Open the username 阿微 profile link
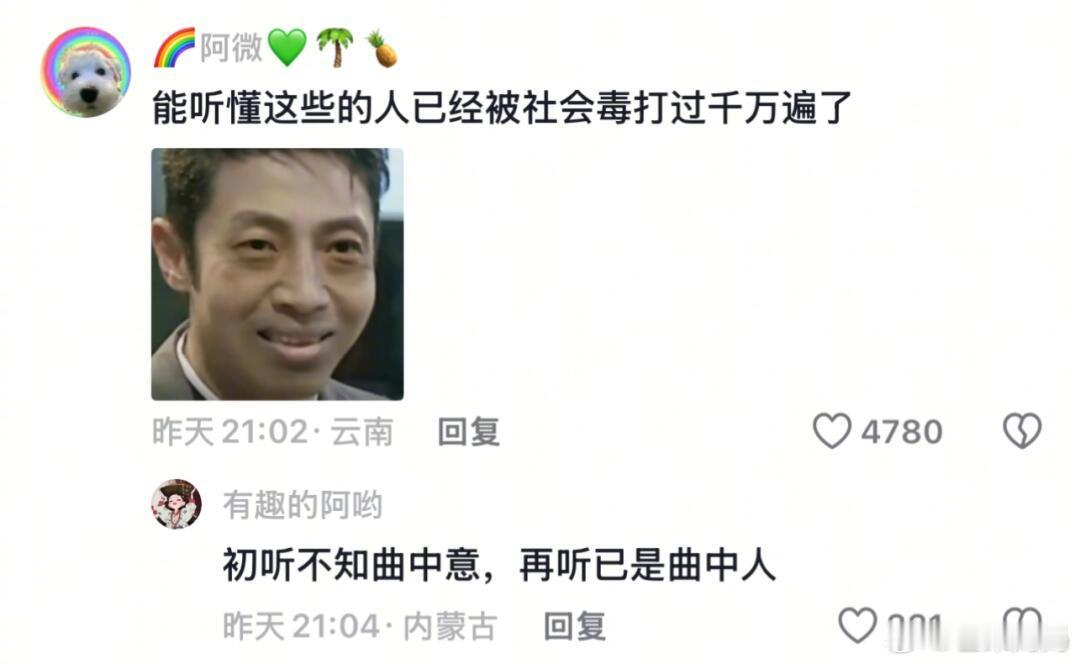The width and height of the screenshot is (1080, 664). tap(231, 48)
